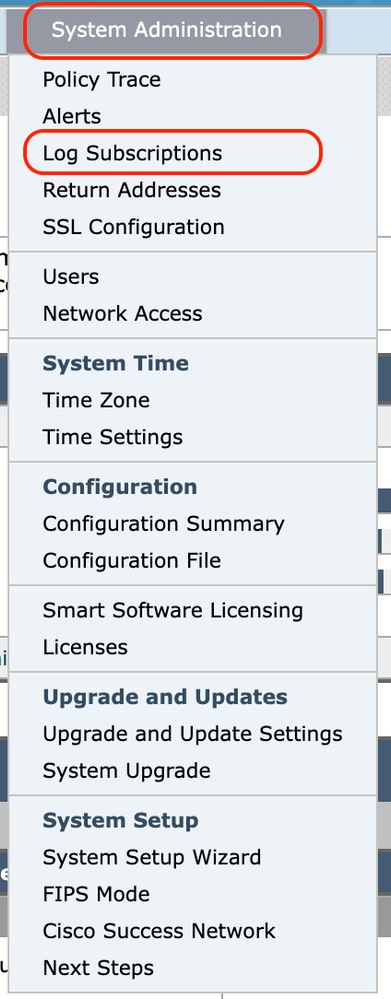Open the Next Steps item
391x999 pixels.
click(x=98, y=968)
